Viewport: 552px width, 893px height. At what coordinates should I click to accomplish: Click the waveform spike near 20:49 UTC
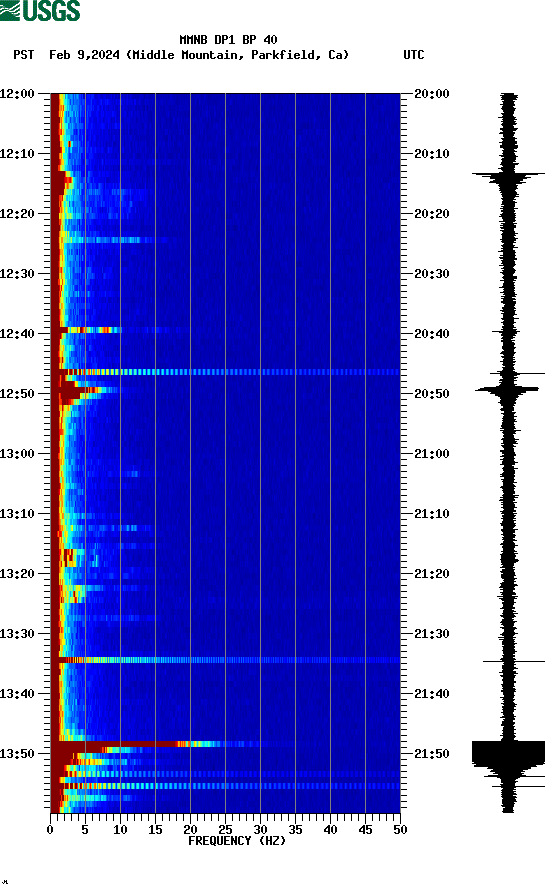tap(508, 390)
